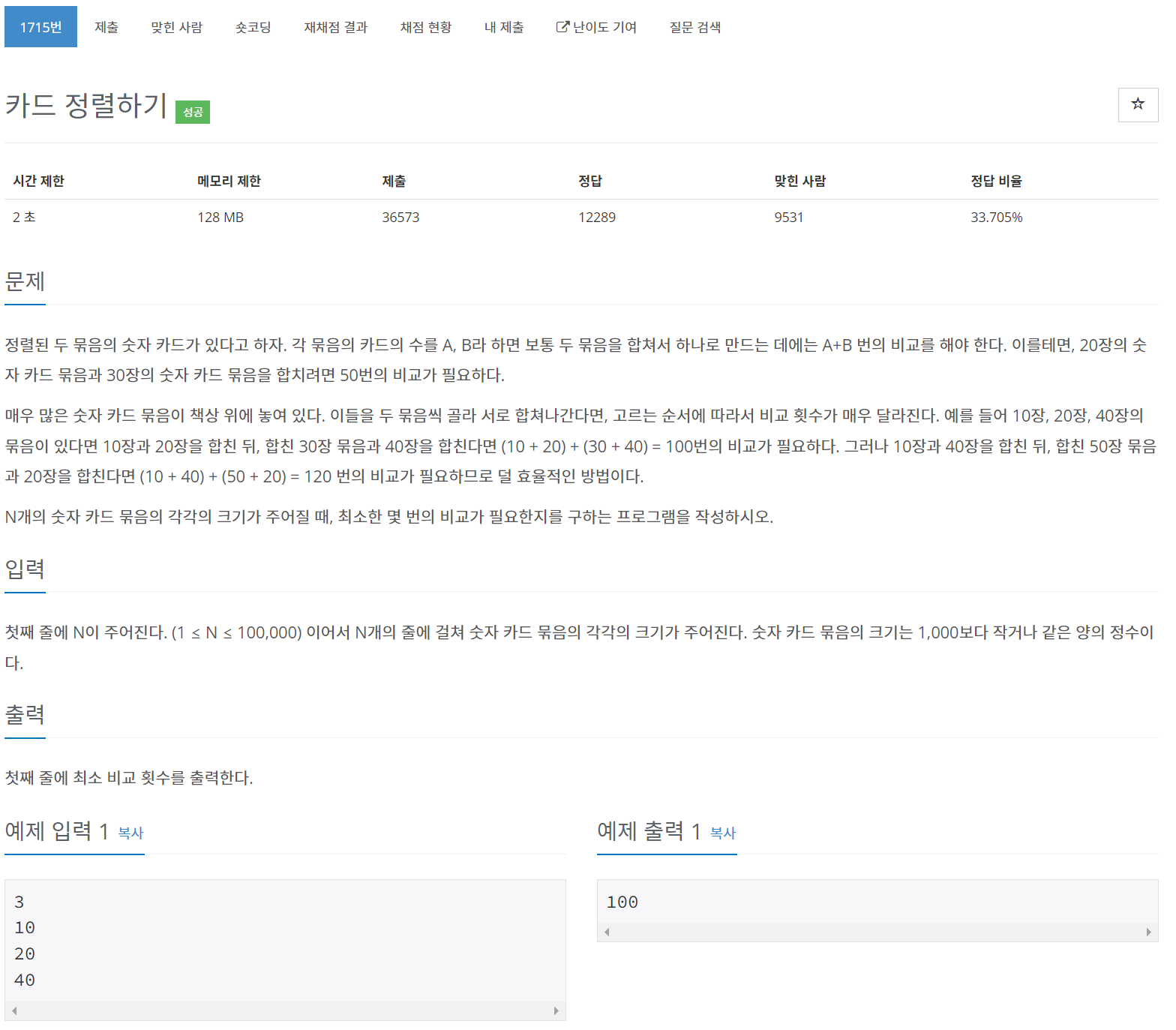Switch to the 숏코딩 tab
The height and width of the screenshot is (1030, 1176).
pos(253,27)
